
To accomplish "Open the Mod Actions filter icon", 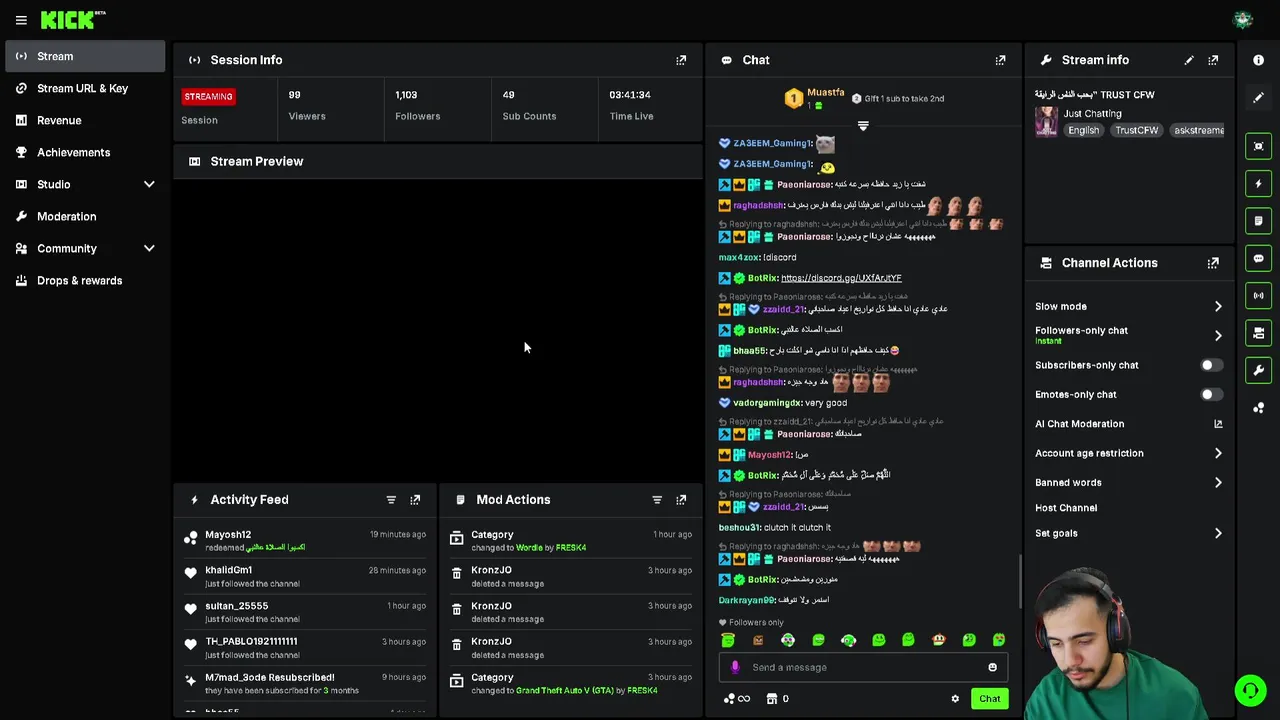I will 657,500.
